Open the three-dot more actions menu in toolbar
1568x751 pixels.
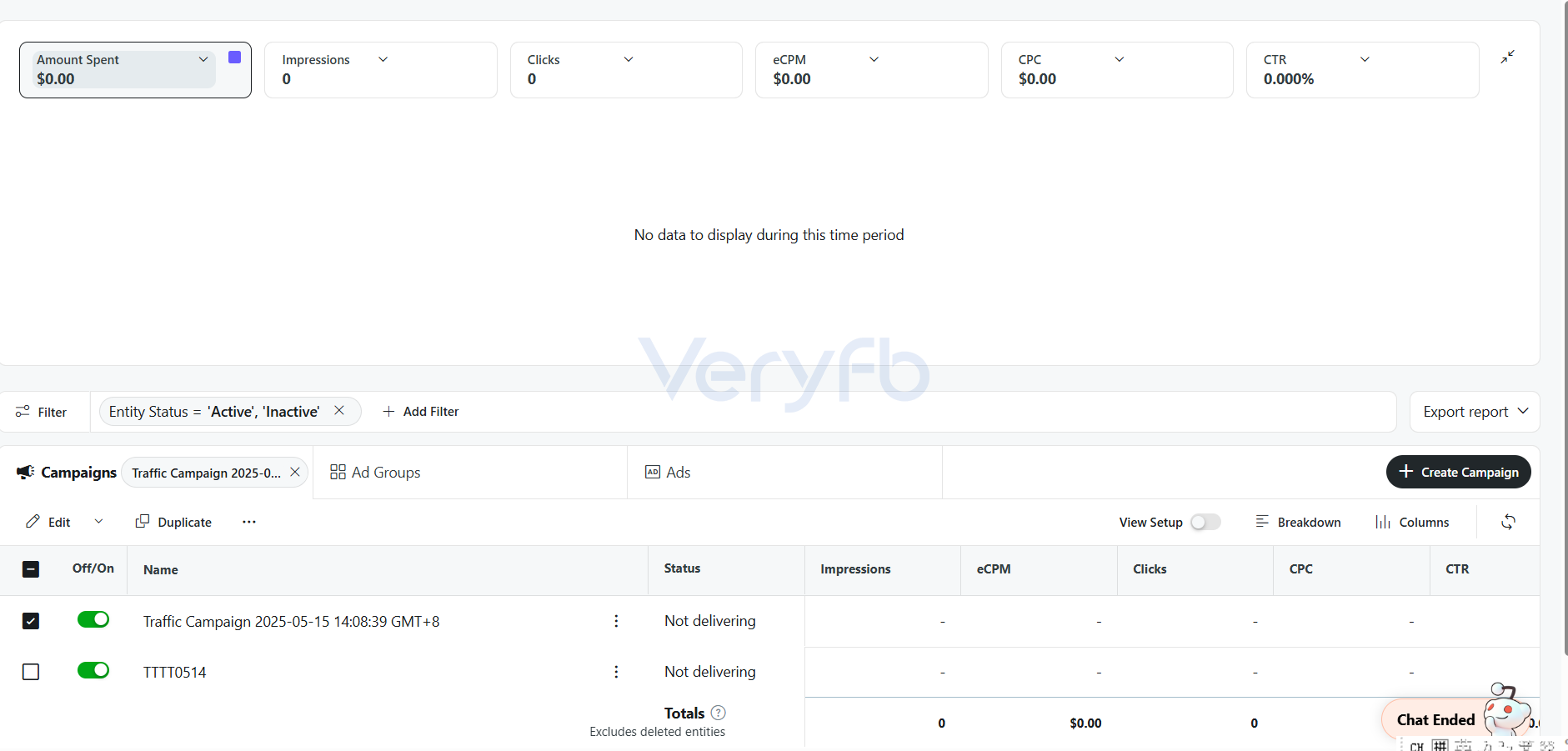click(x=249, y=522)
